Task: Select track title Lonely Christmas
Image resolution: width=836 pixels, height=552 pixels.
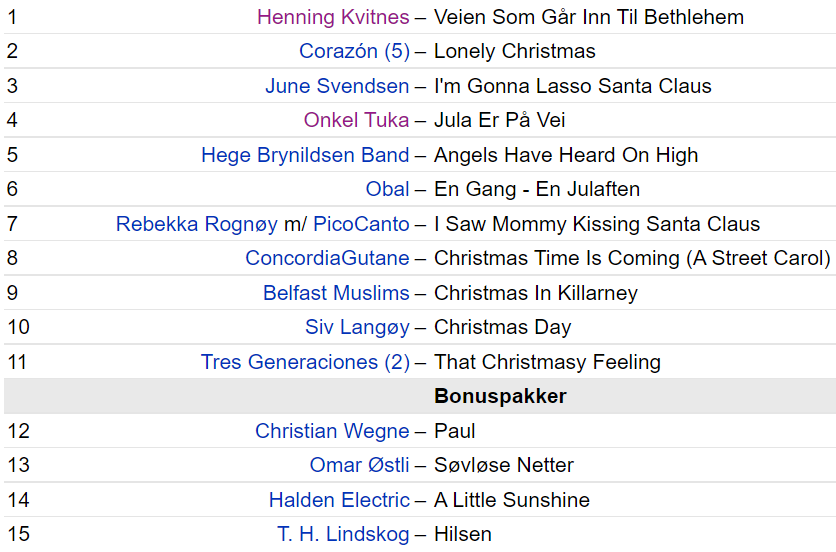Action: tap(515, 51)
